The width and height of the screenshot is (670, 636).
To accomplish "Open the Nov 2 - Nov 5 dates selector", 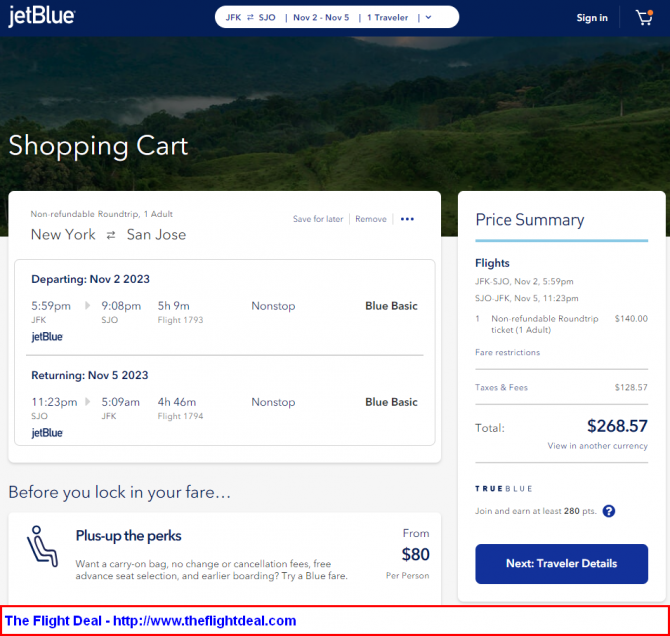I will [321, 18].
